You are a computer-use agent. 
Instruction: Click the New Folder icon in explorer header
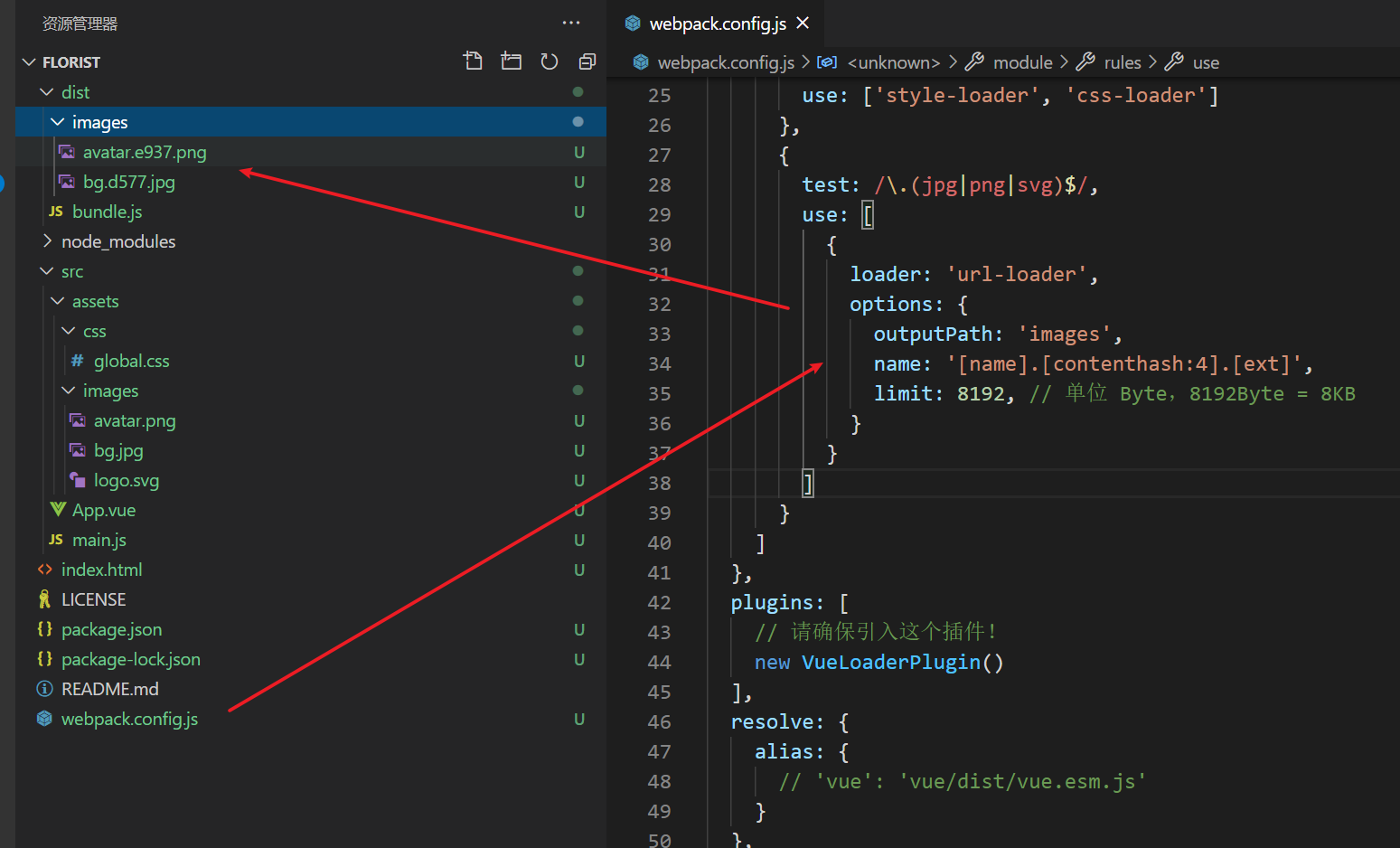pyautogui.click(x=512, y=61)
